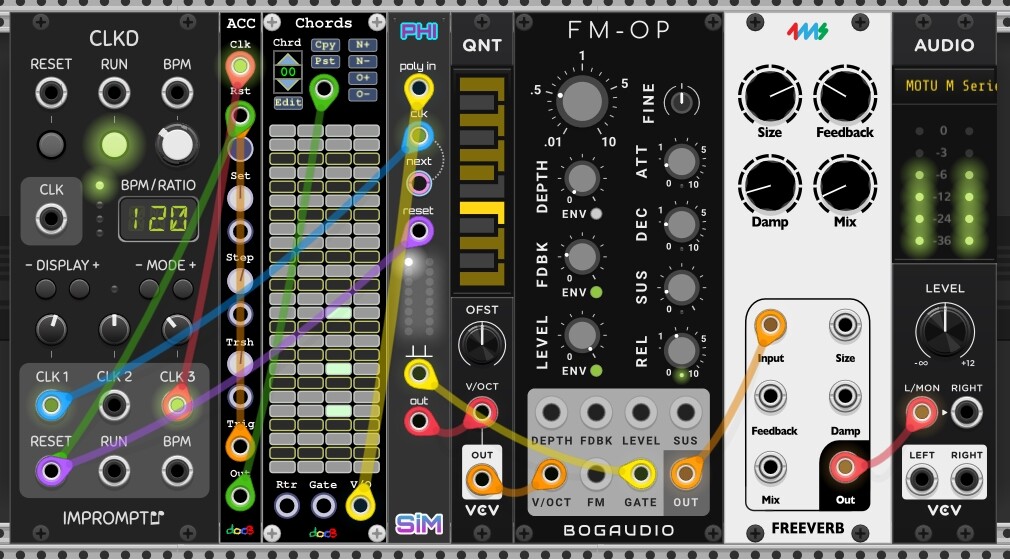The height and width of the screenshot is (559, 1010).
Task: Toggle the DEPTH ENV switch on FM-OP
Action: coord(596,214)
